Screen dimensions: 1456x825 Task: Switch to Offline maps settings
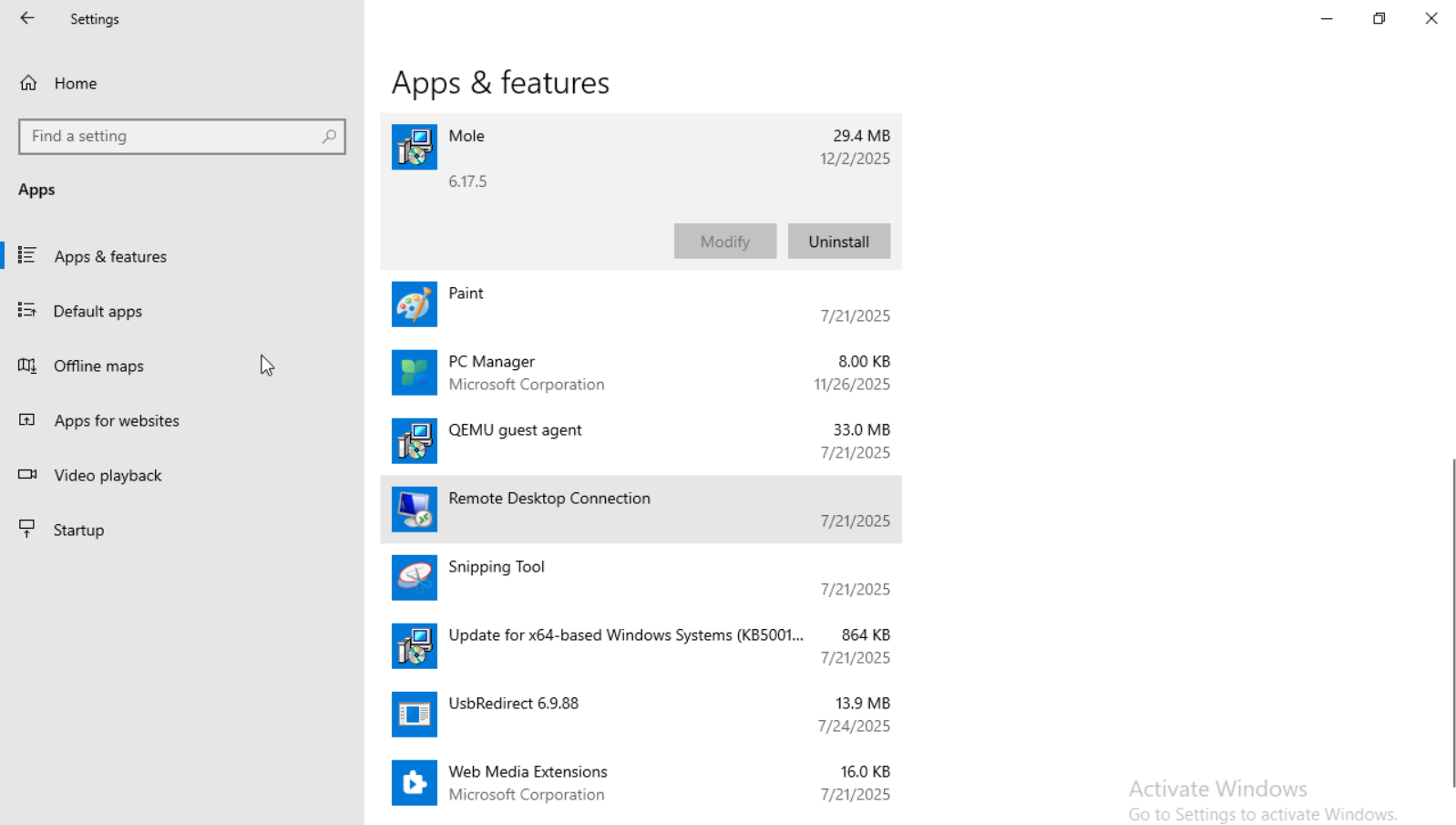(98, 366)
